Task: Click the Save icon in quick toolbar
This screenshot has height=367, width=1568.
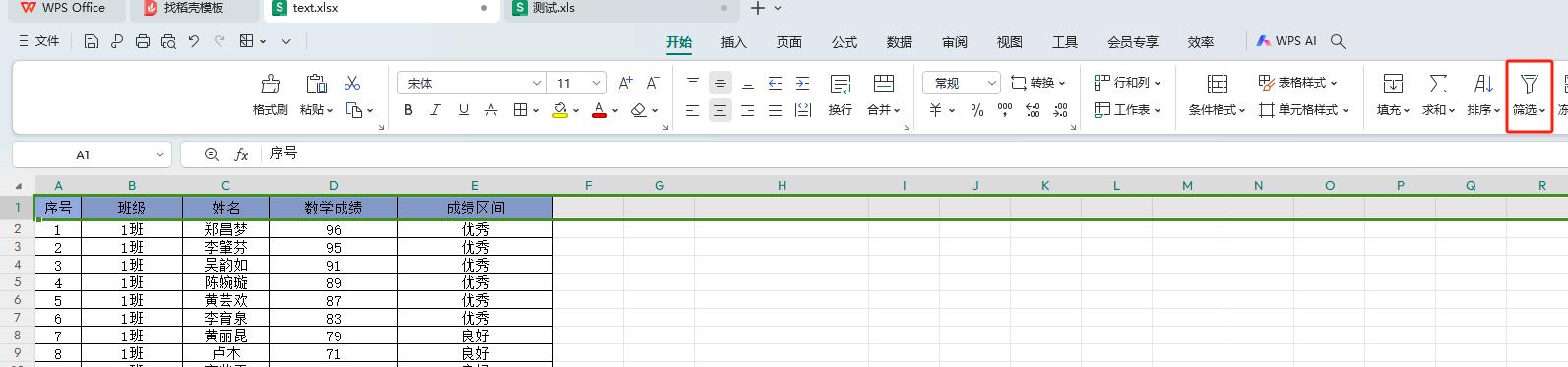Action: coord(92,41)
